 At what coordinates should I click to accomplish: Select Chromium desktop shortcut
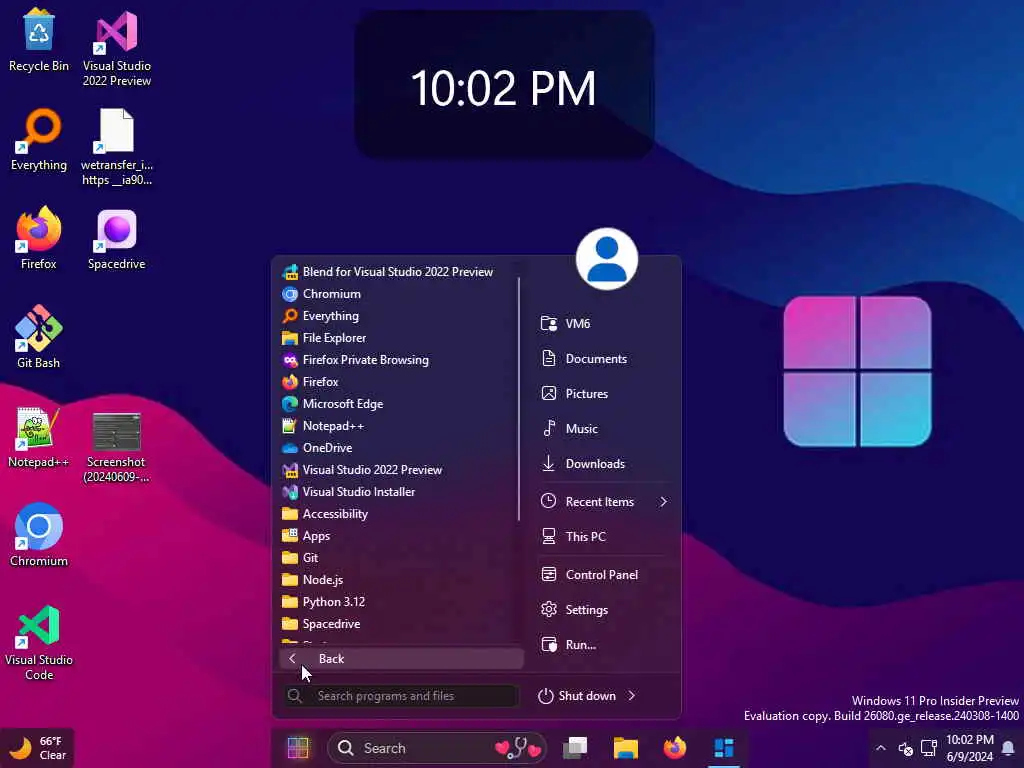(39, 535)
